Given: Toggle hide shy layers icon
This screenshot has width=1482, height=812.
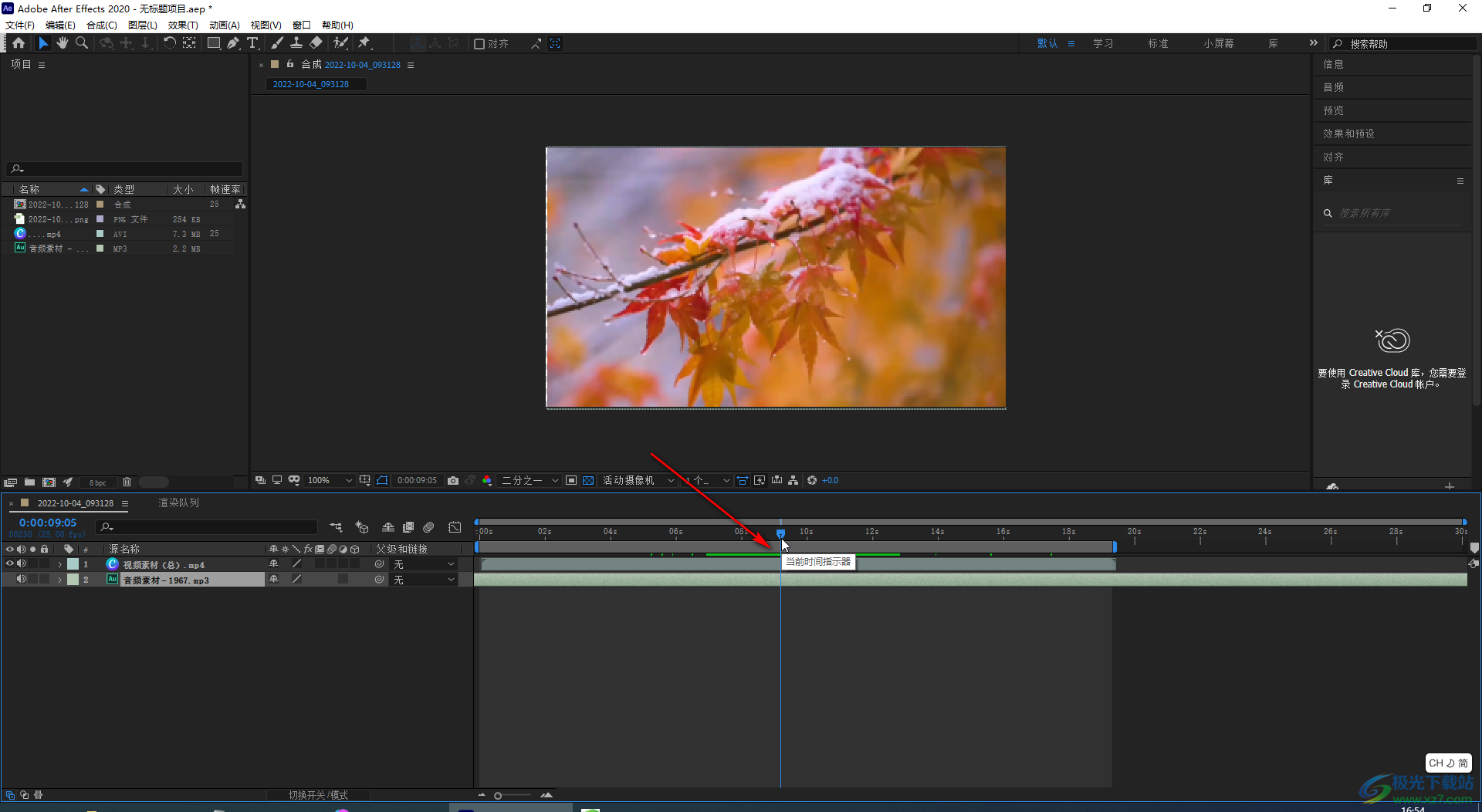Looking at the screenshot, I should pyautogui.click(x=388, y=527).
